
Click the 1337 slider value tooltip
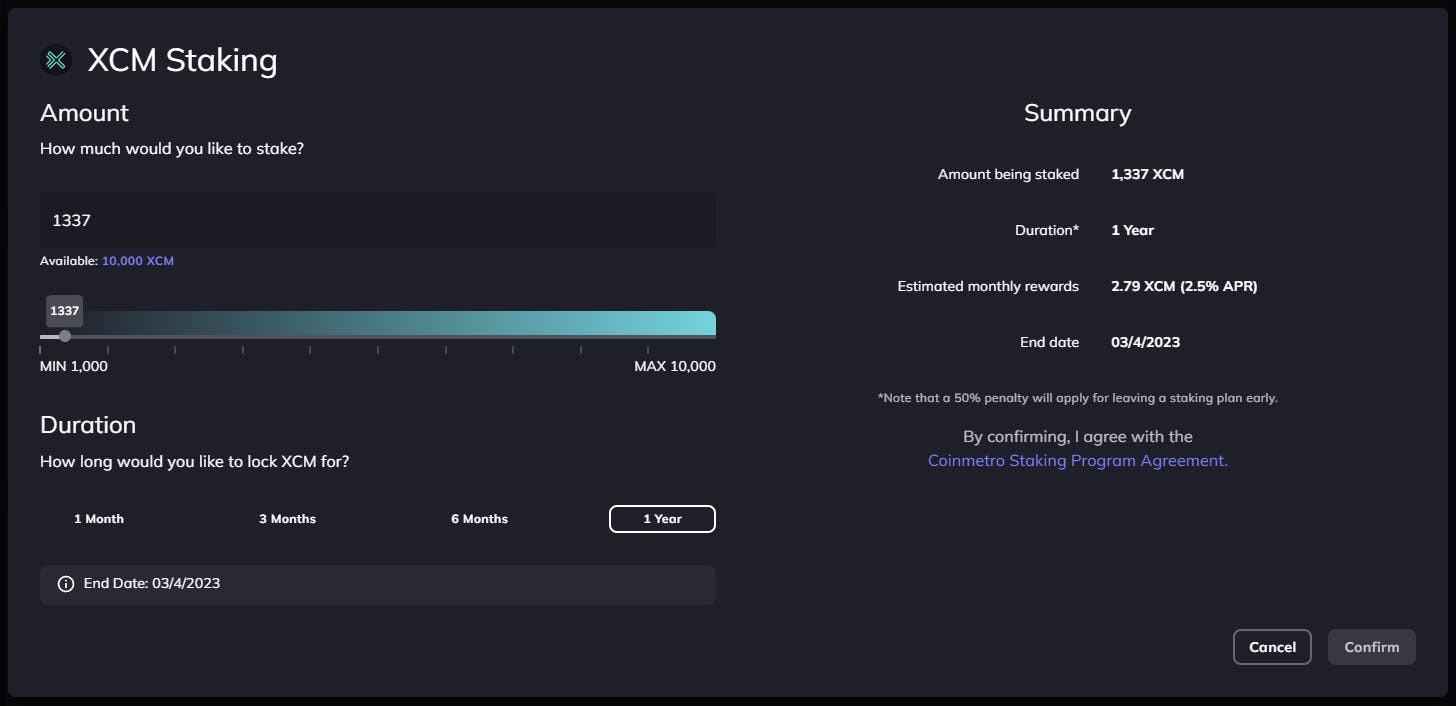point(64,311)
